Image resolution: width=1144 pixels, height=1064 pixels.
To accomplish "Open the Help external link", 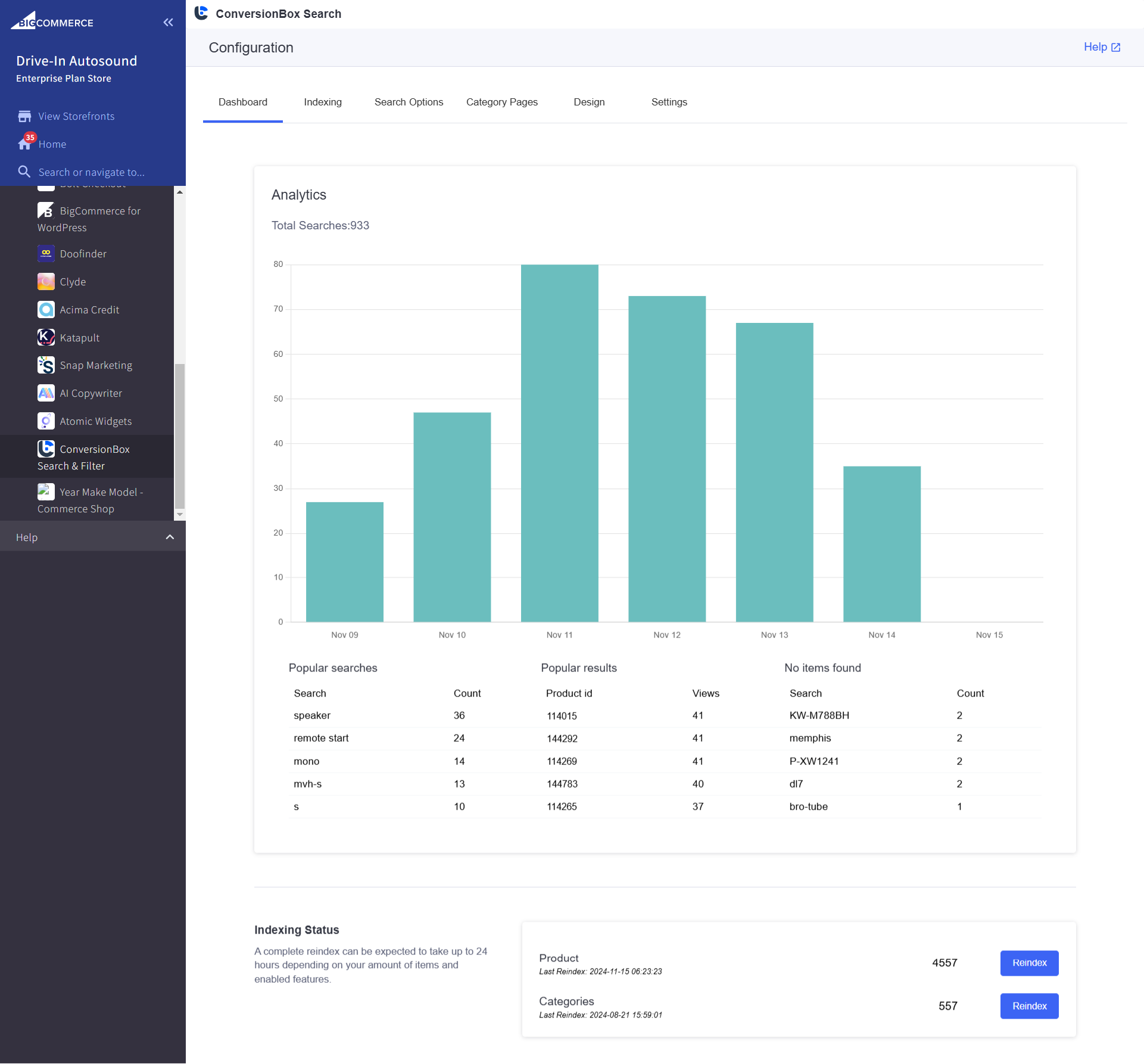I will point(1102,47).
